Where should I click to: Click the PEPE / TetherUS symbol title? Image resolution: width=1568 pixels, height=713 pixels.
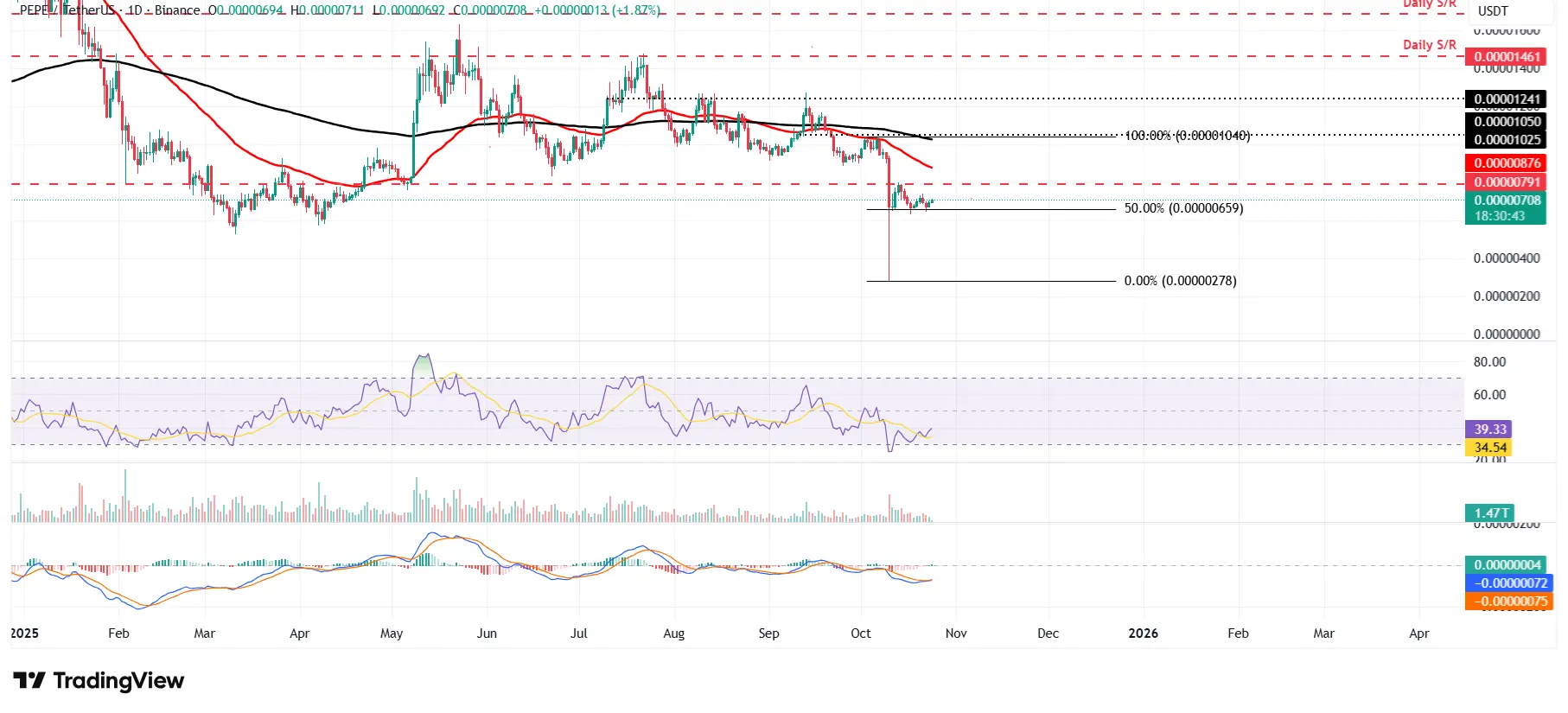pyautogui.click(x=67, y=10)
